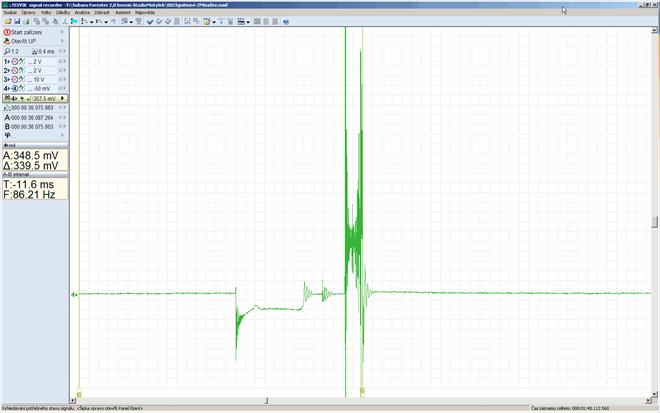Expand the arrow on the φ row
This screenshot has width=660, height=413.
[62, 135]
